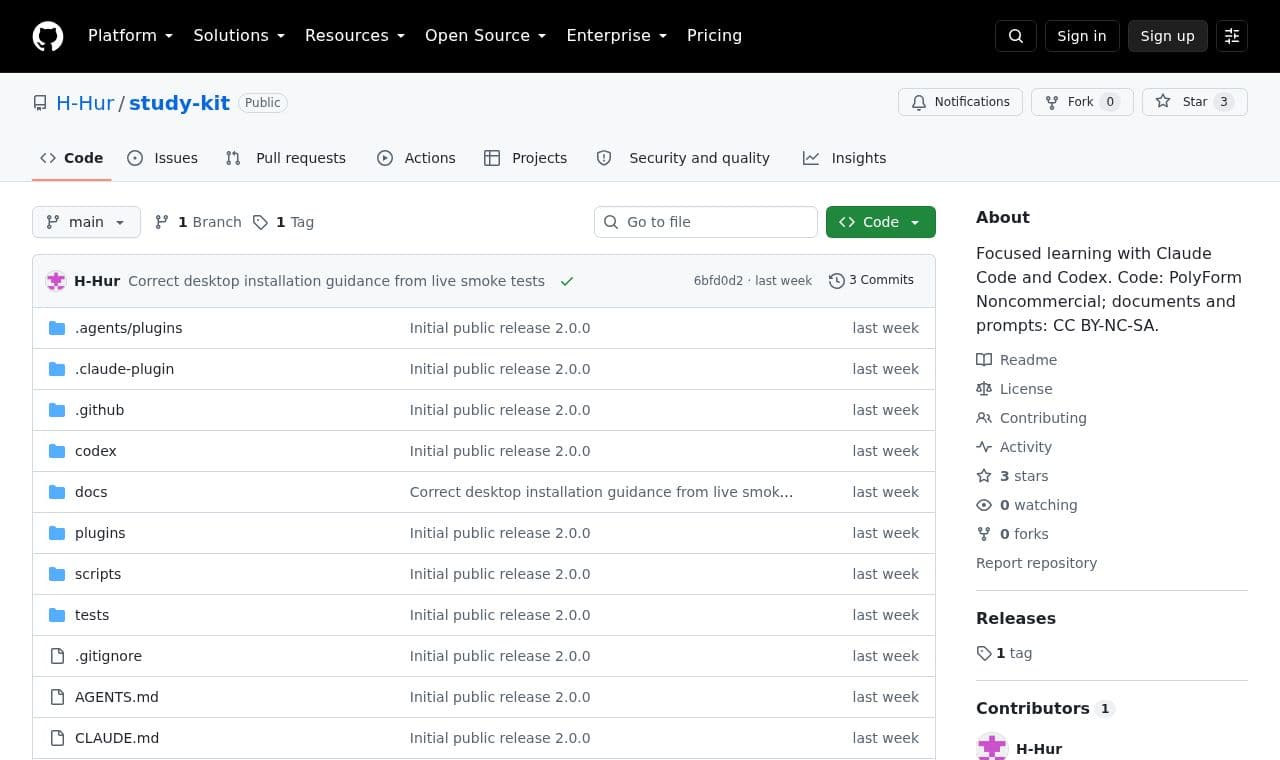Expand the Platform menu
1280x760 pixels.
(130, 36)
